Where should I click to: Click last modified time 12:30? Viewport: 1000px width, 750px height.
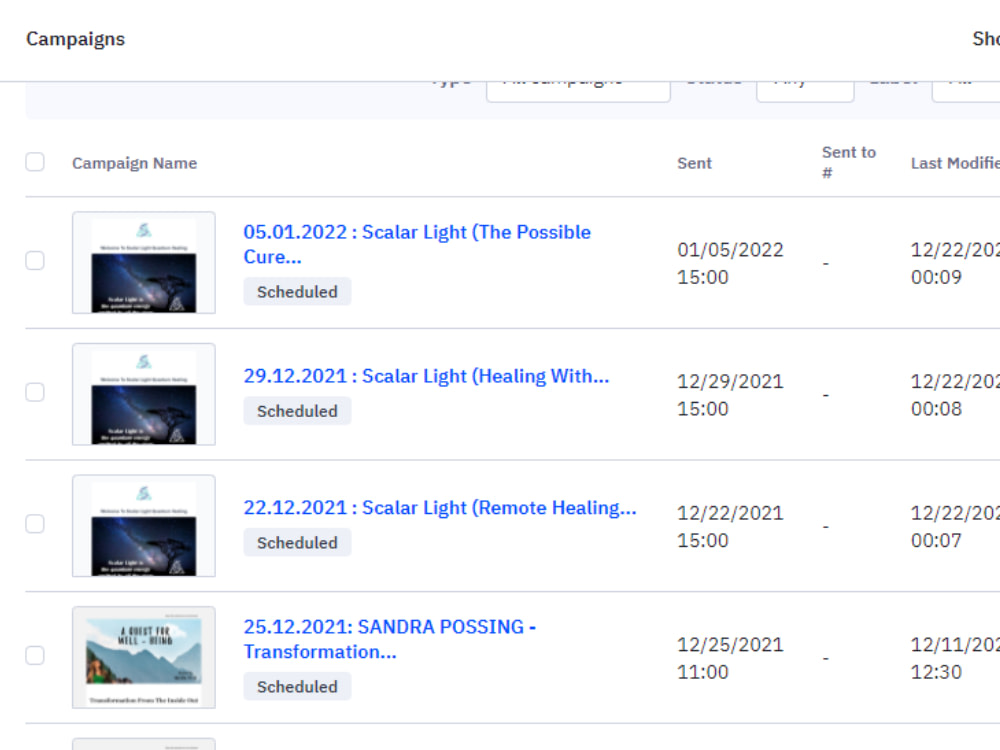click(936, 672)
